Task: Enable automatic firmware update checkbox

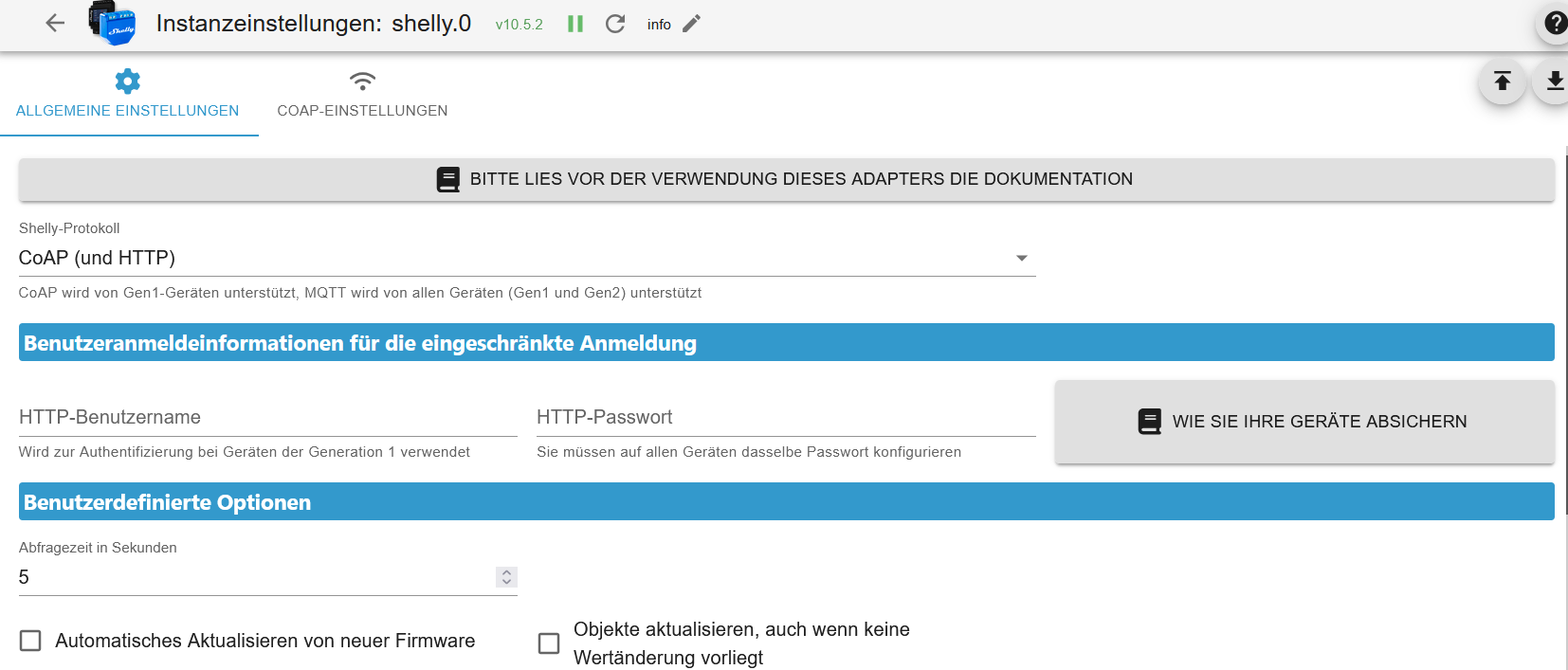Action: pos(30,641)
